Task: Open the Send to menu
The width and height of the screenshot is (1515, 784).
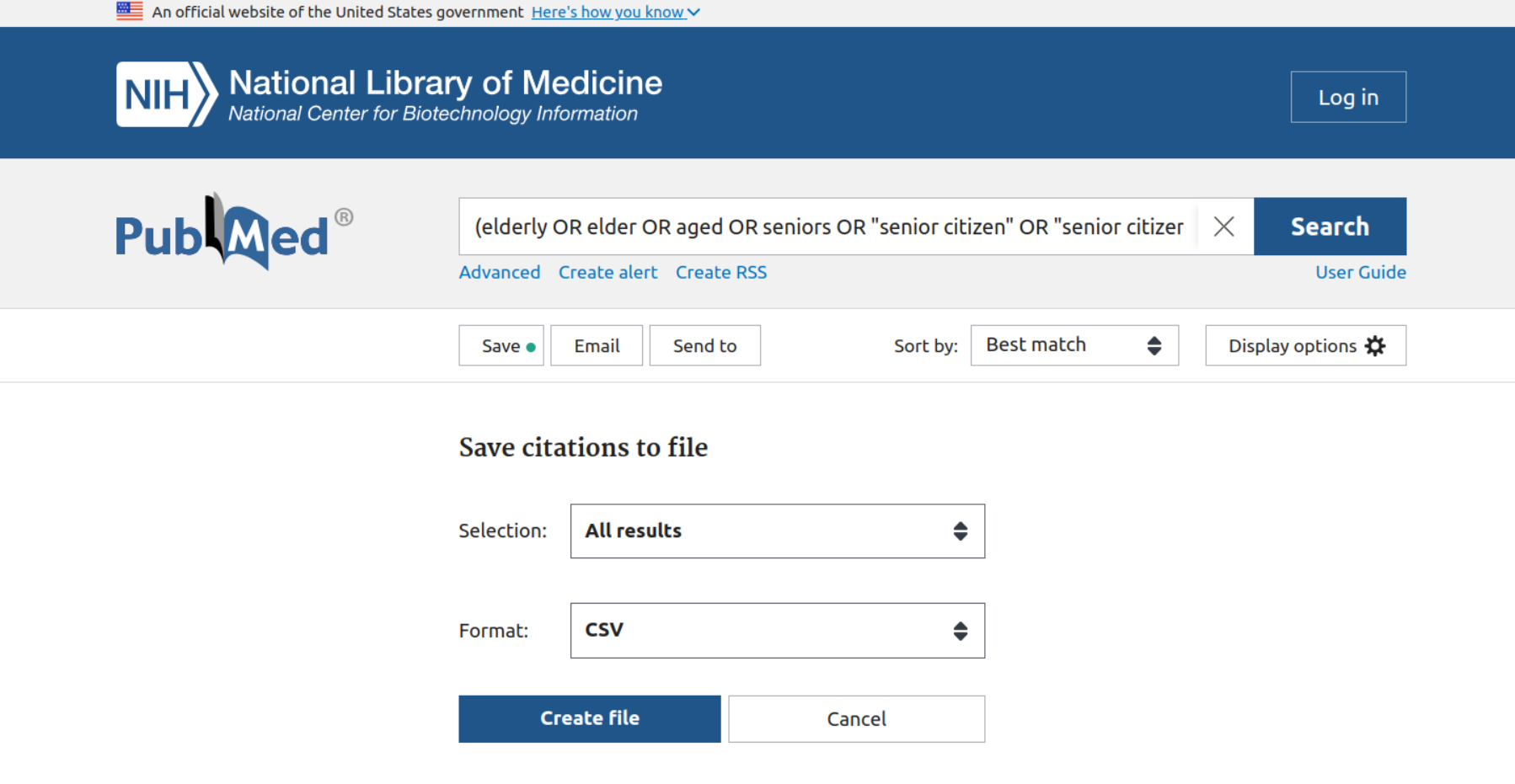Action: (x=704, y=346)
